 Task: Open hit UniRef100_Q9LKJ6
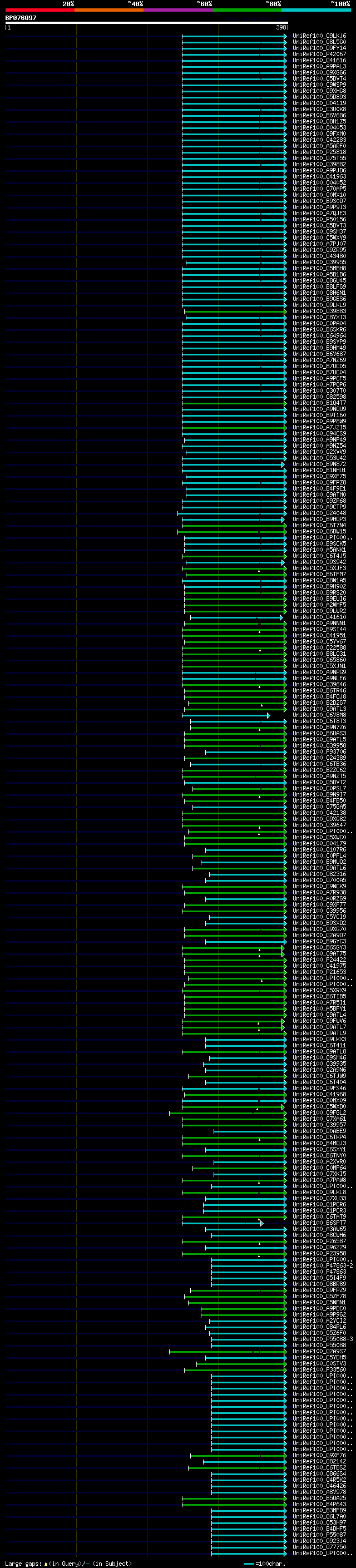click(319, 36)
